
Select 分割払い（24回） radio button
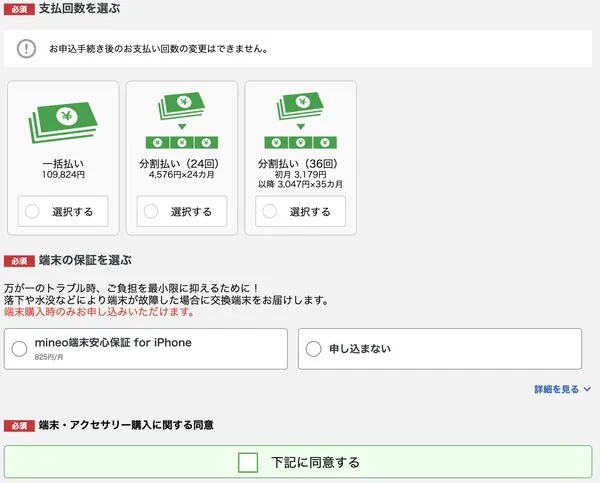click(151, 211)
